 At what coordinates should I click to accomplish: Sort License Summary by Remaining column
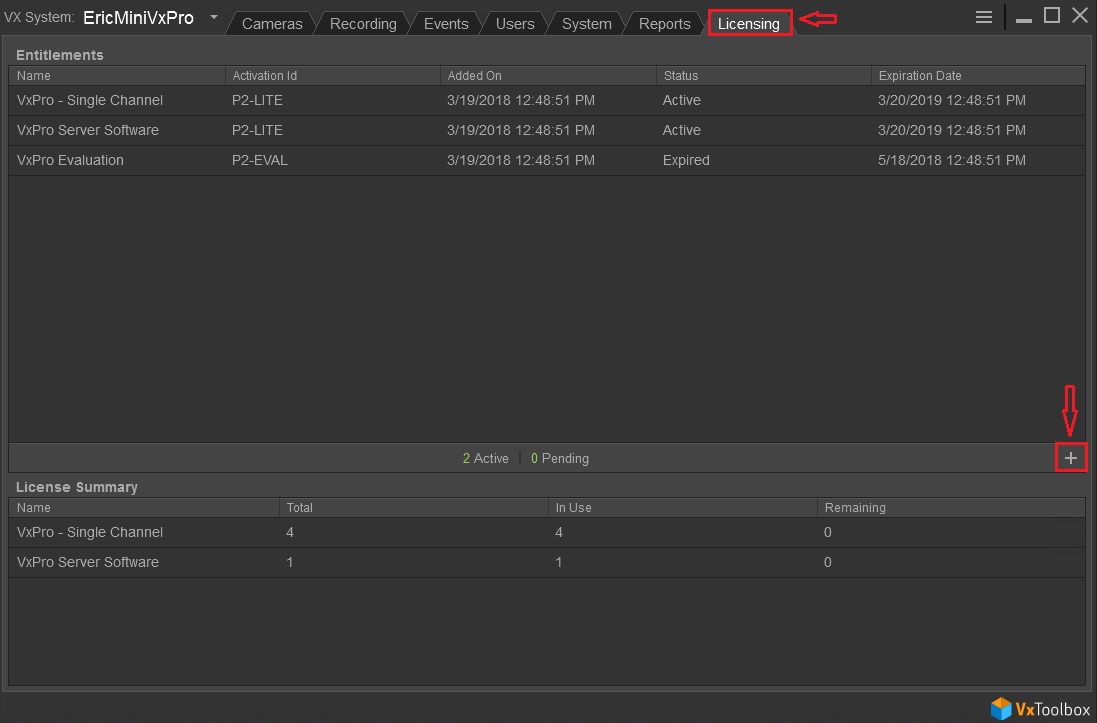pyautogui.click(x=951, y=507)
